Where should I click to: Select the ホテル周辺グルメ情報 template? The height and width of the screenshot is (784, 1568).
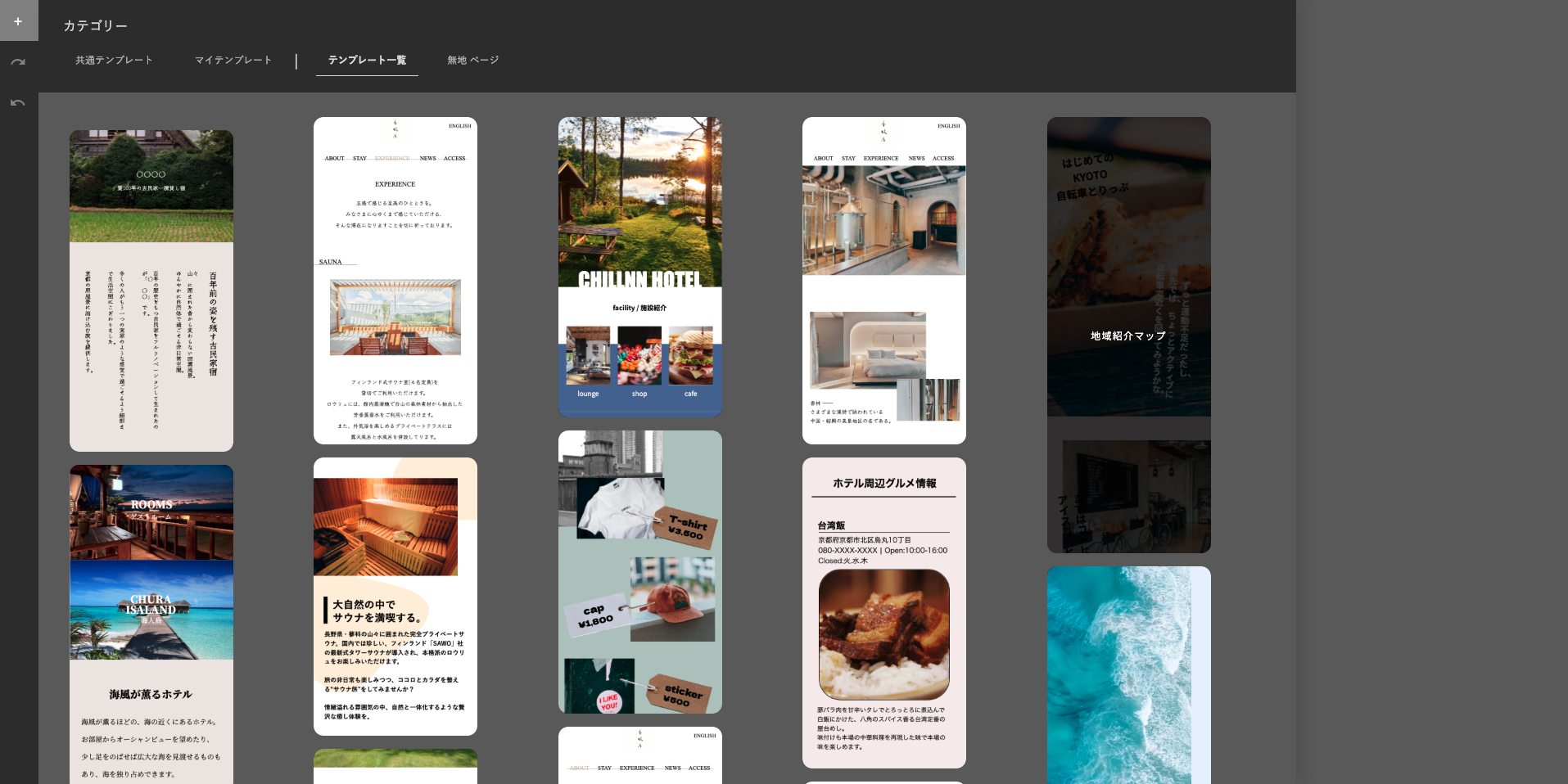point(884,612)
